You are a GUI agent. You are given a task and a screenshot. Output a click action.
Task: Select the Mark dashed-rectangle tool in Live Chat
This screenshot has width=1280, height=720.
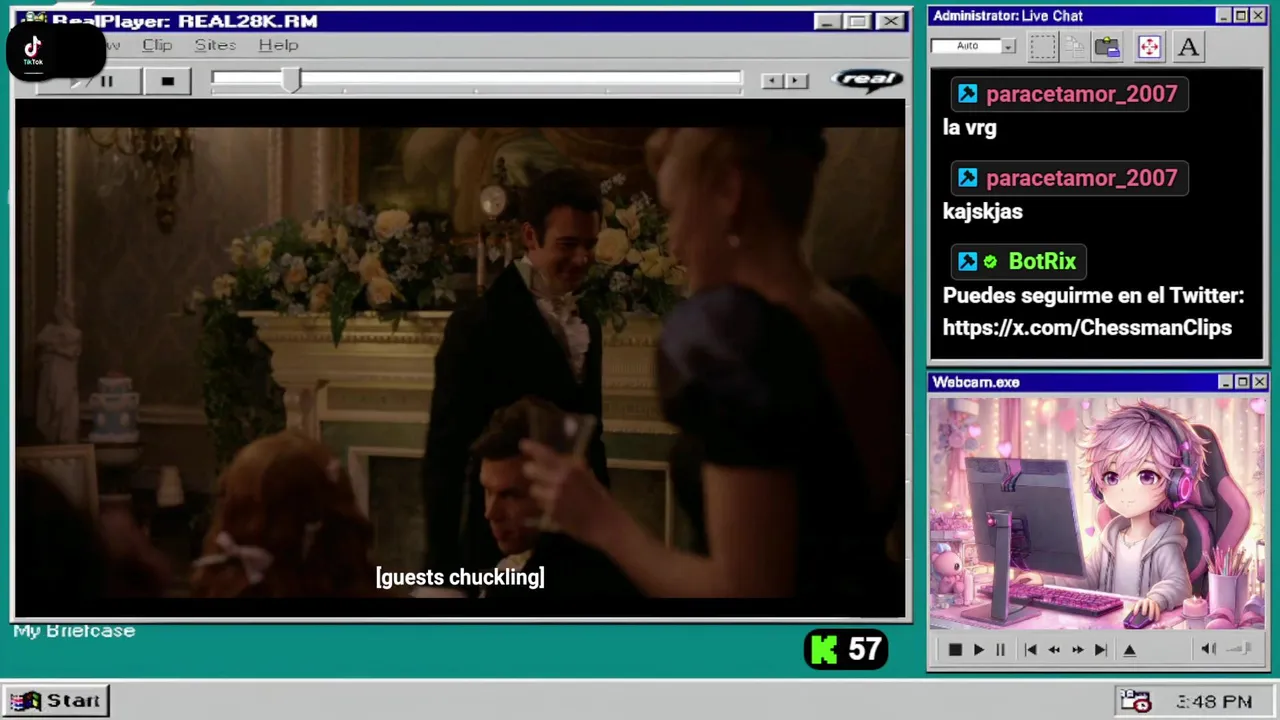1043,46
